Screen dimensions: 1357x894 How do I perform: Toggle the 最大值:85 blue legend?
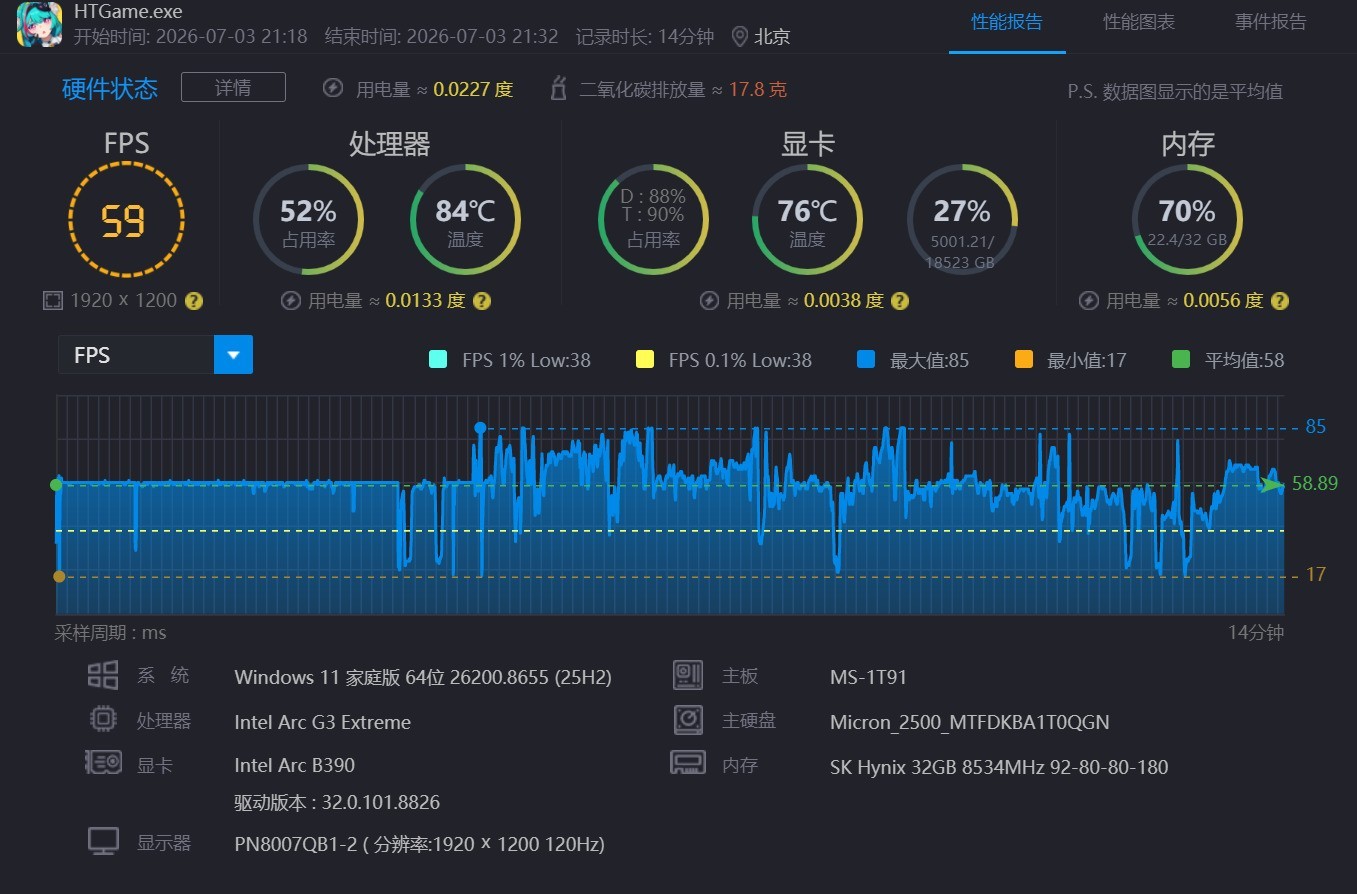tap(866, 360)
